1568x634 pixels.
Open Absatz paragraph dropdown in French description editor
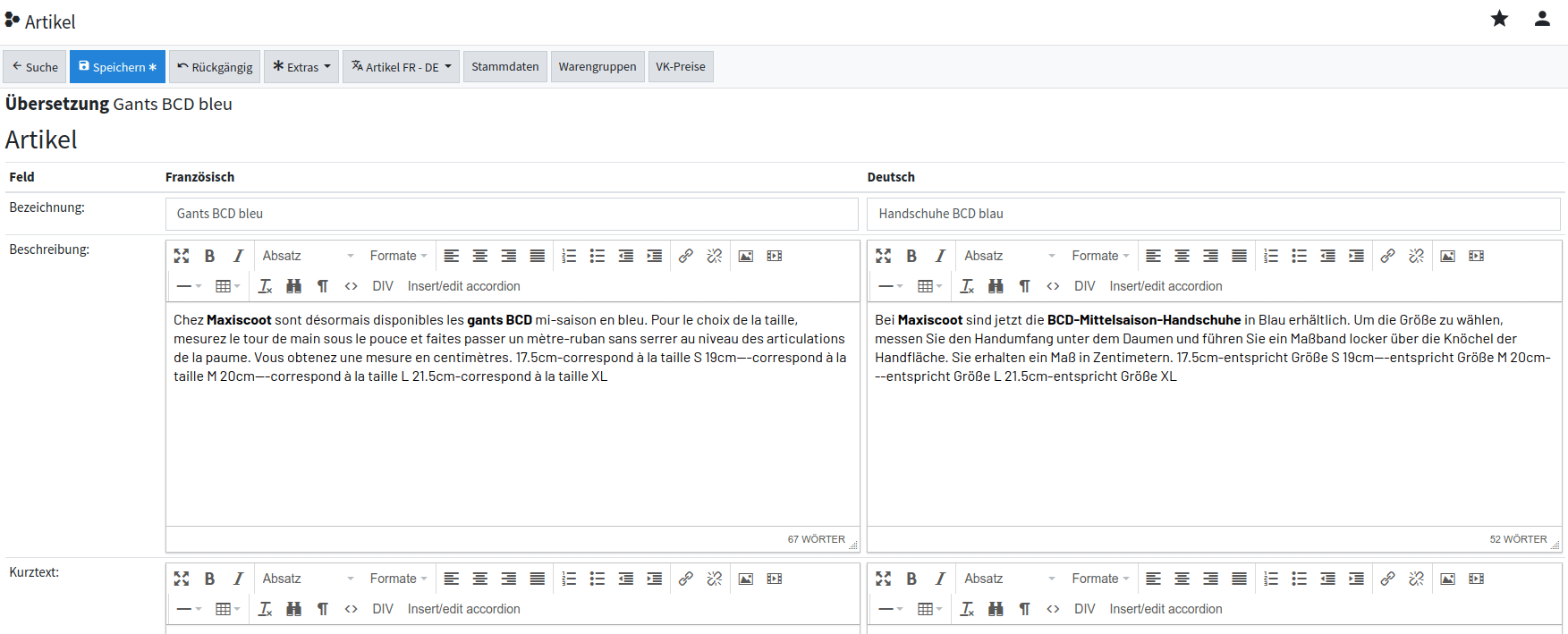[x=307, y=256]
